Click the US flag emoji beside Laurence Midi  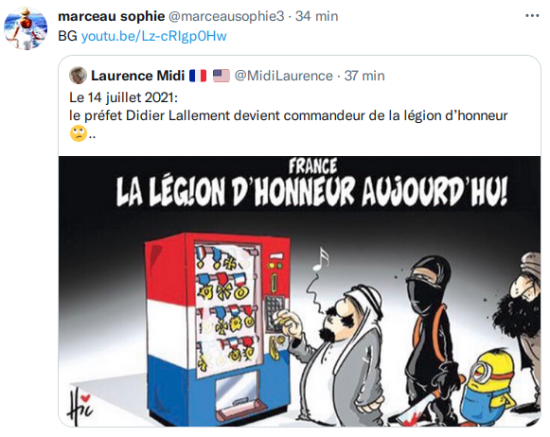tap(221, 75)
